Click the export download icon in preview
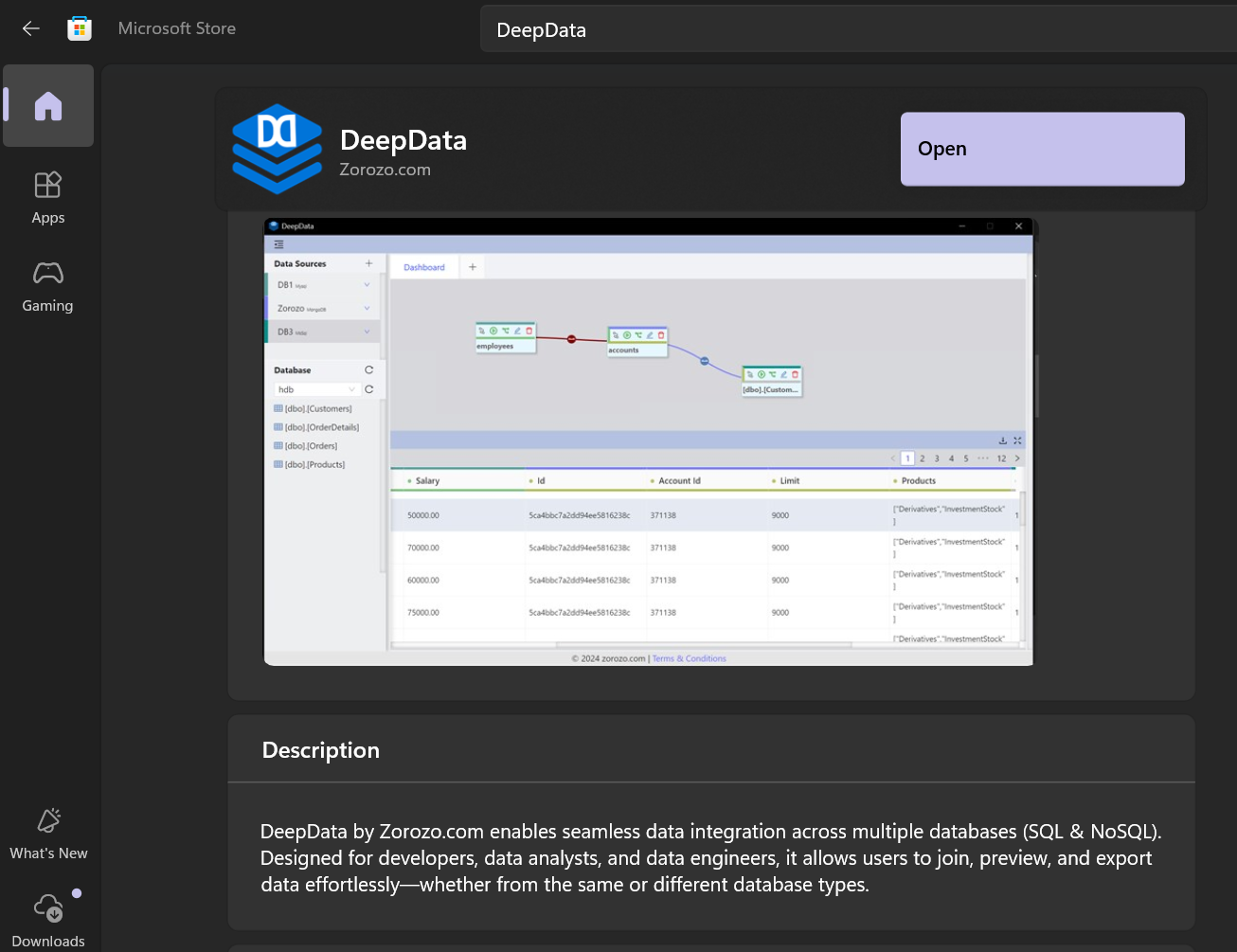This screenshot has height=952, width=1237. click(x=1002, y=440)
